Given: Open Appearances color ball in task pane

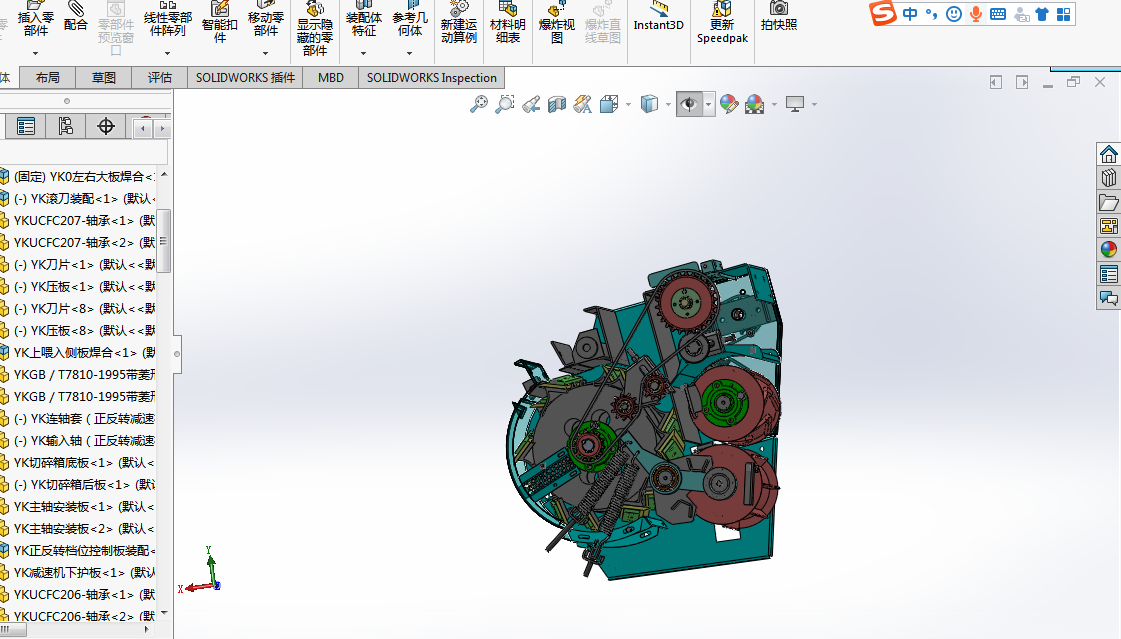Looking at the screenshot, I should click(1109, 249).
